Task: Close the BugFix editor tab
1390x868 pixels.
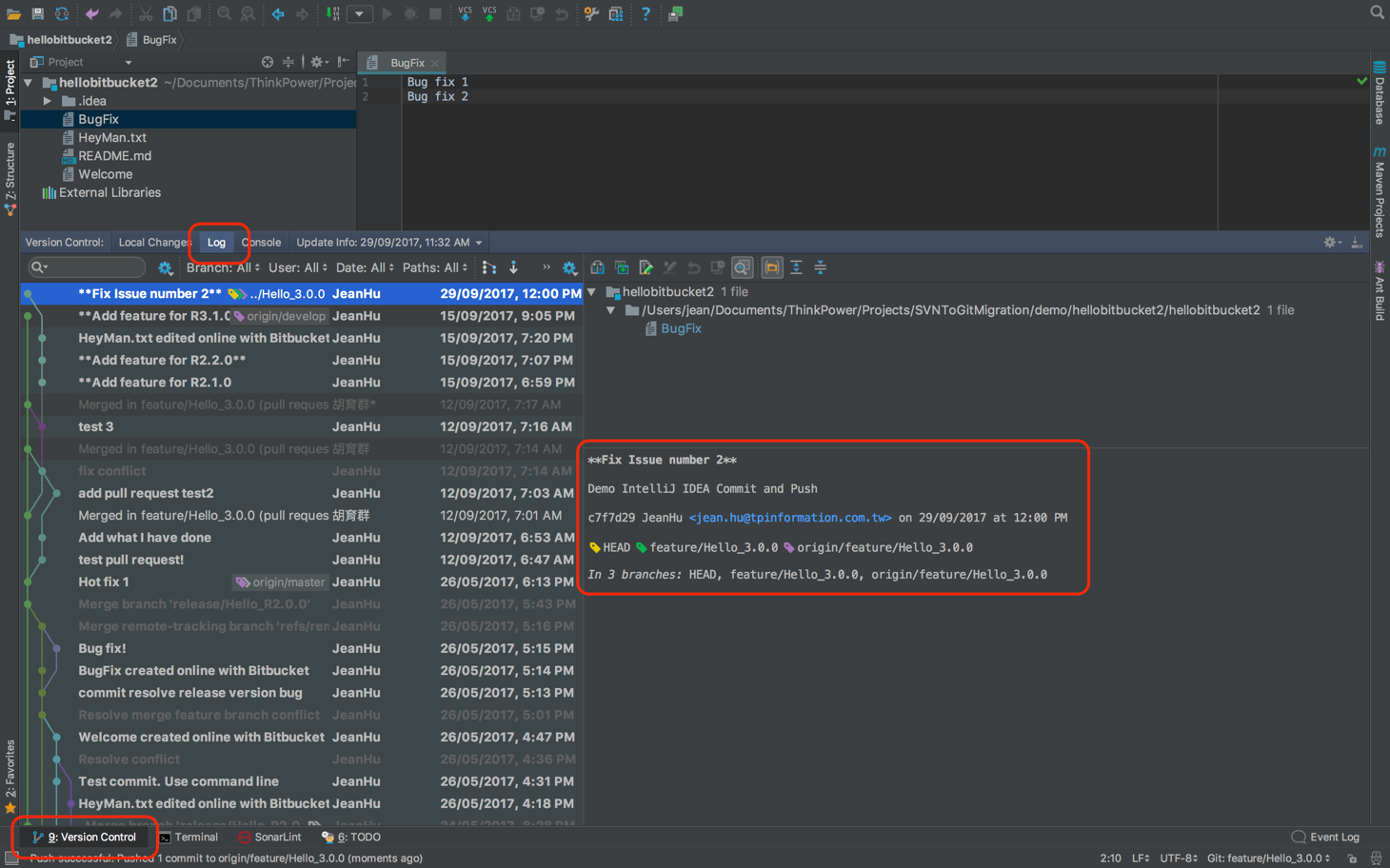Action: click(x=435, y=64)
